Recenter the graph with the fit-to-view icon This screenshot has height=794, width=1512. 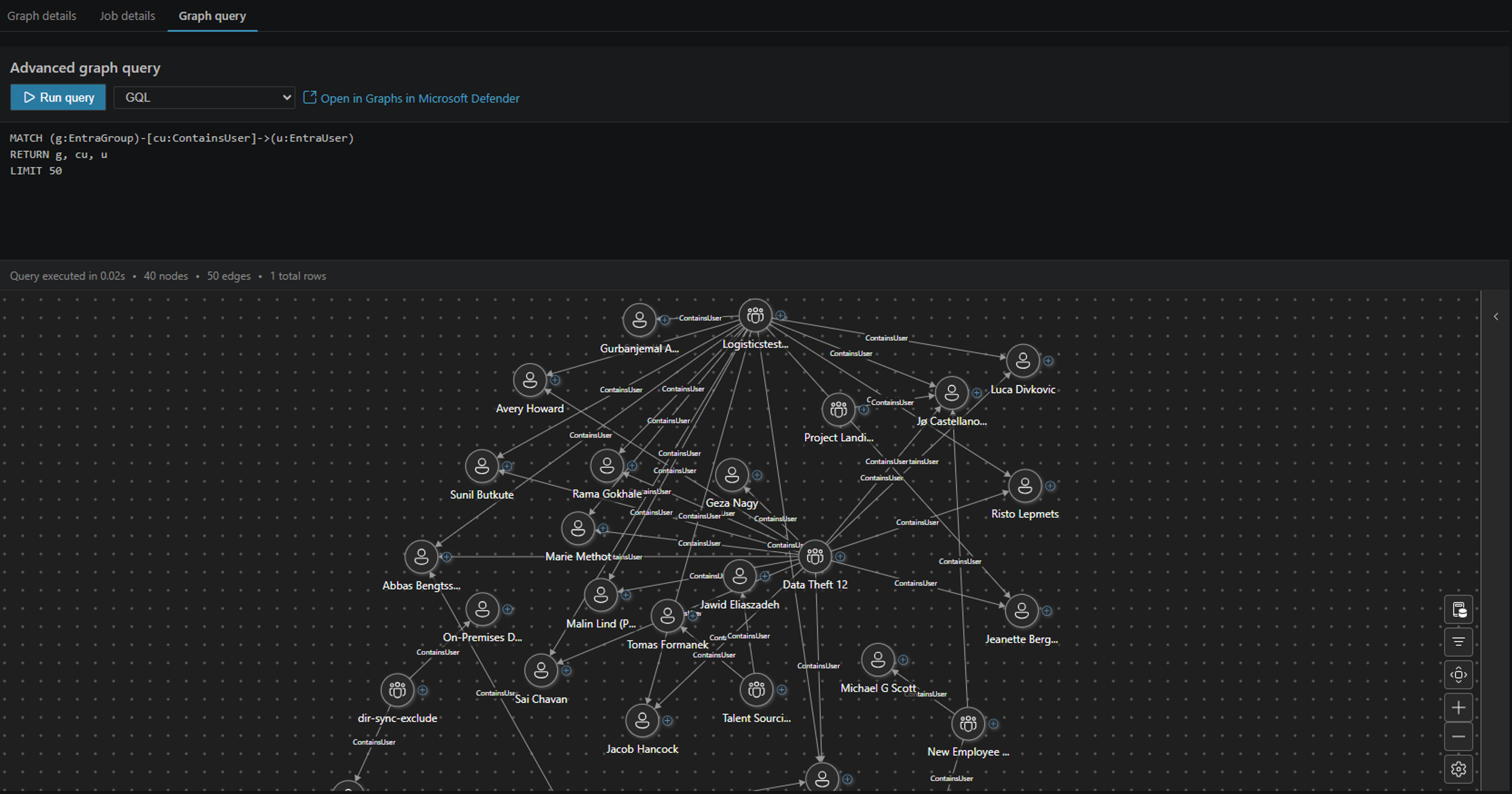[x=1459, y=675]
